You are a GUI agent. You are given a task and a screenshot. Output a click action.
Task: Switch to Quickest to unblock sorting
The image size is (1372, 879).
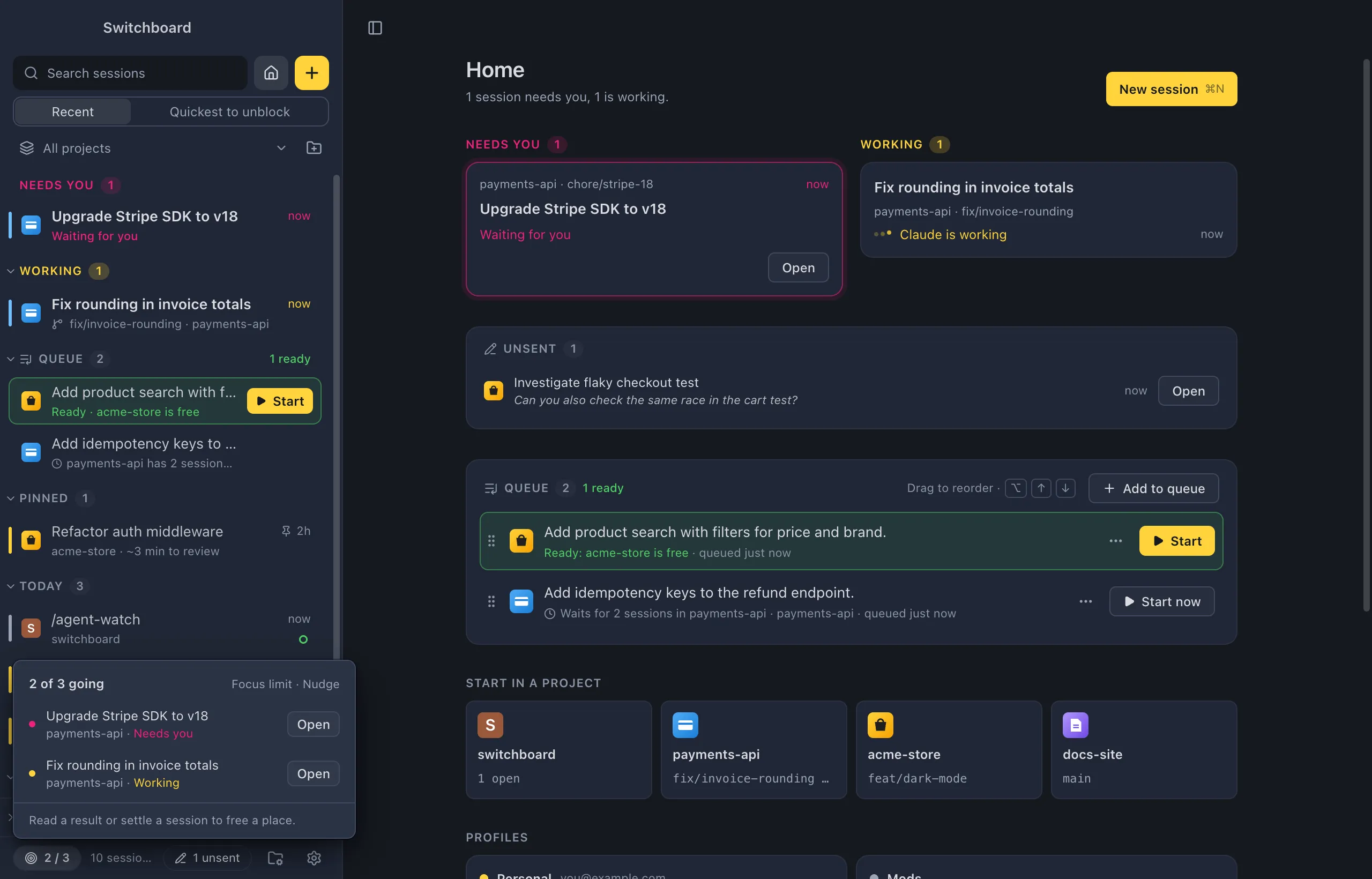tap(229, 112)
